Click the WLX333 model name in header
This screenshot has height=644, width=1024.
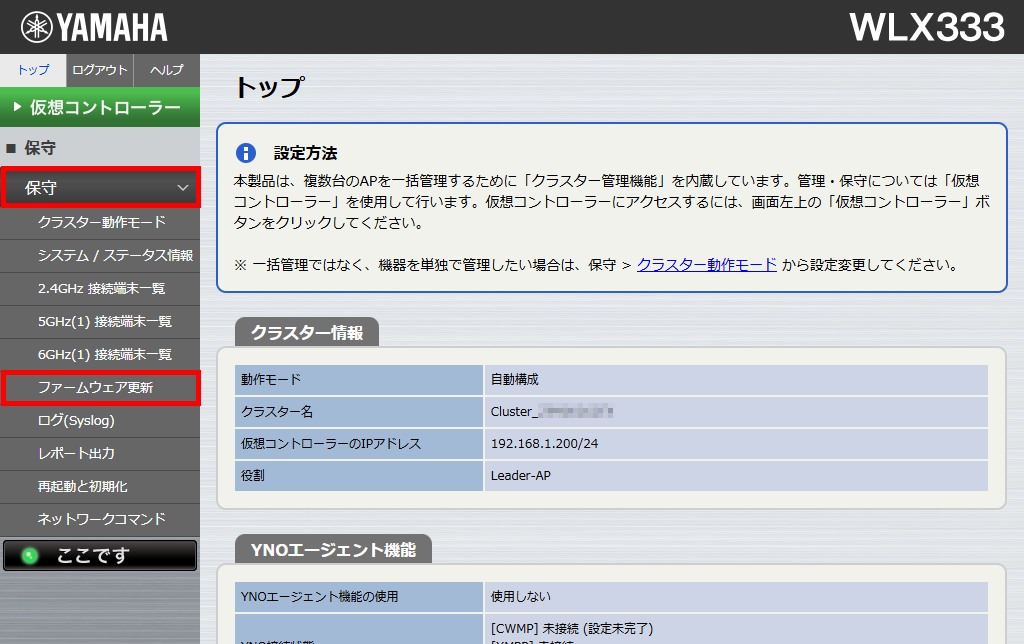tap(927, 27)
